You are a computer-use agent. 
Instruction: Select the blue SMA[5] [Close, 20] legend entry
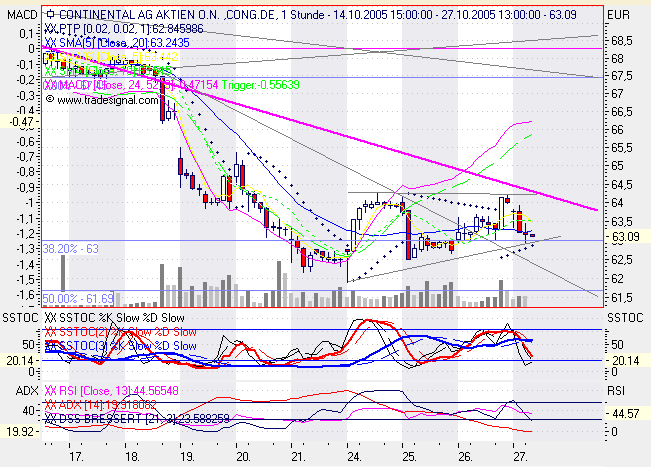pyautogui.click(x=117, y=42)
